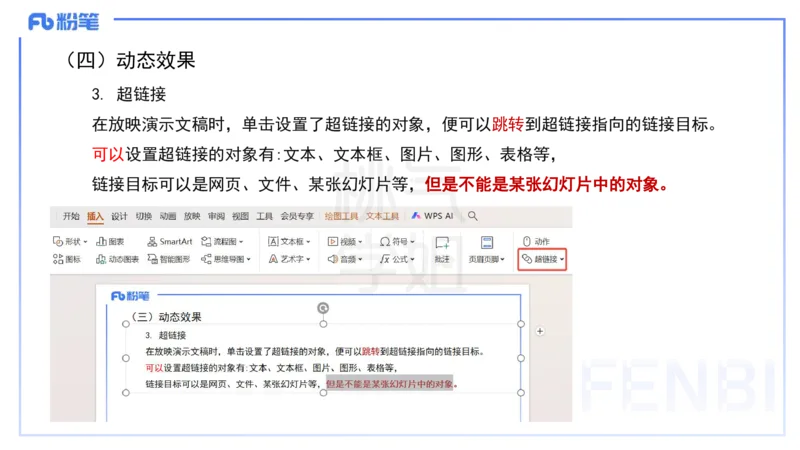Screen dimensions: 800x450
Task: Click the large red word 跳转
Action: pyautogui.click(x=508, y=124)
